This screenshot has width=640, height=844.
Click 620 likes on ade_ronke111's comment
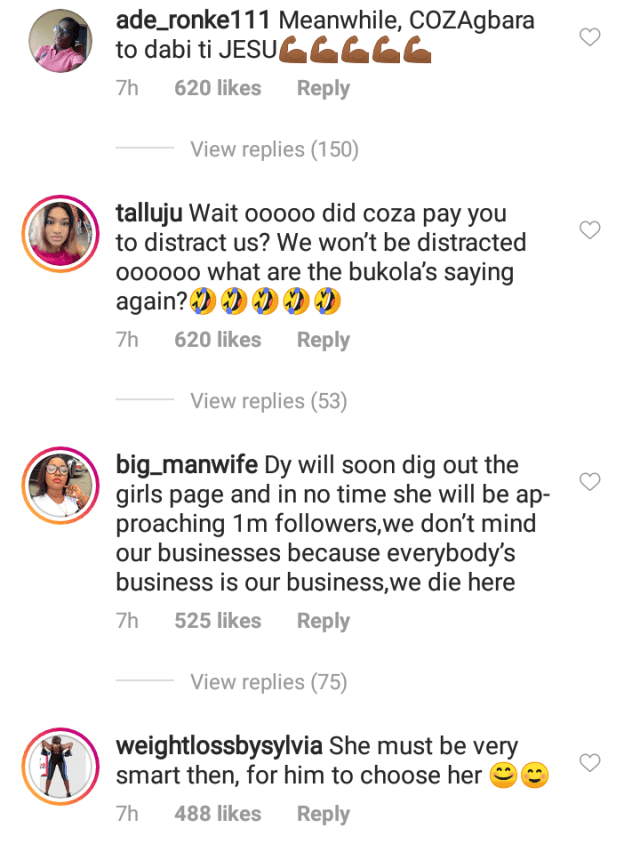217,87
